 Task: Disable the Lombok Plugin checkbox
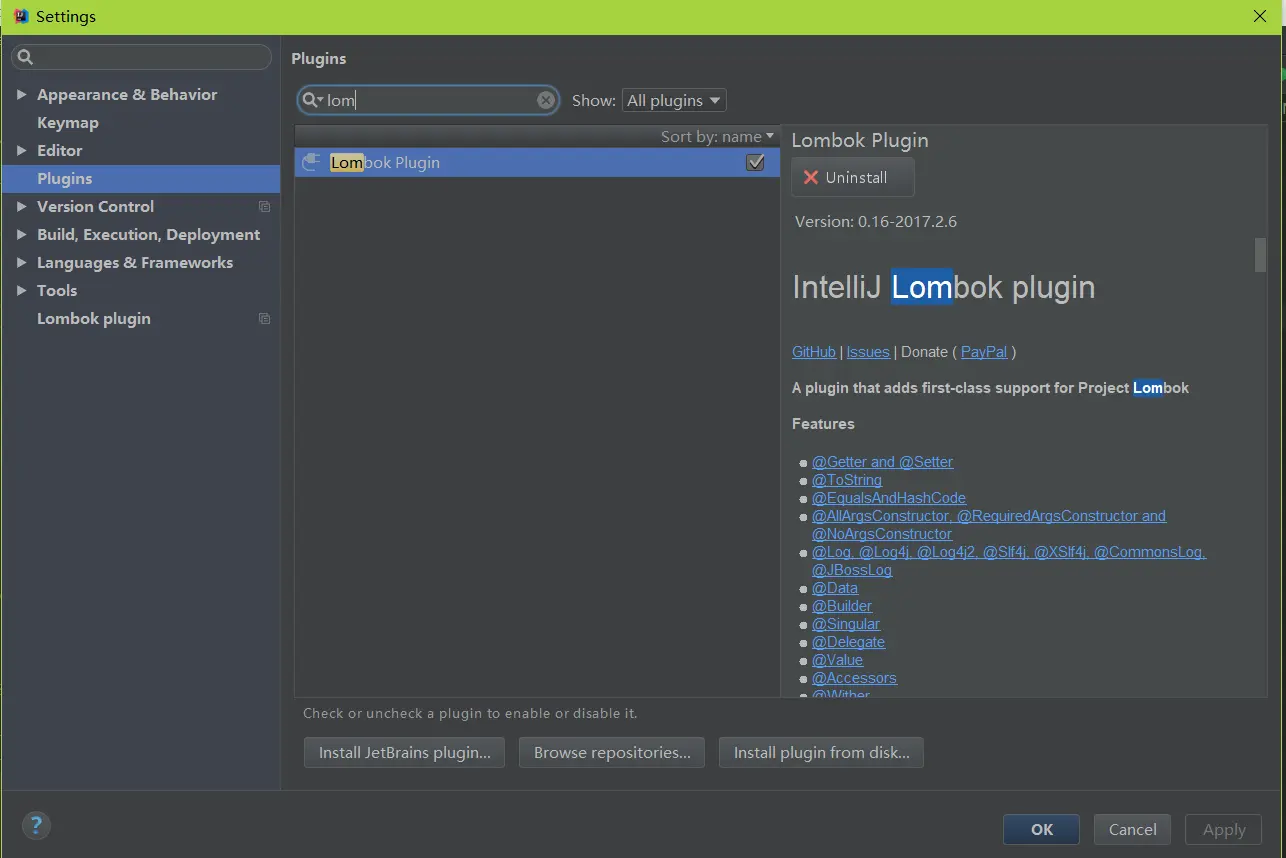(756, 162)
